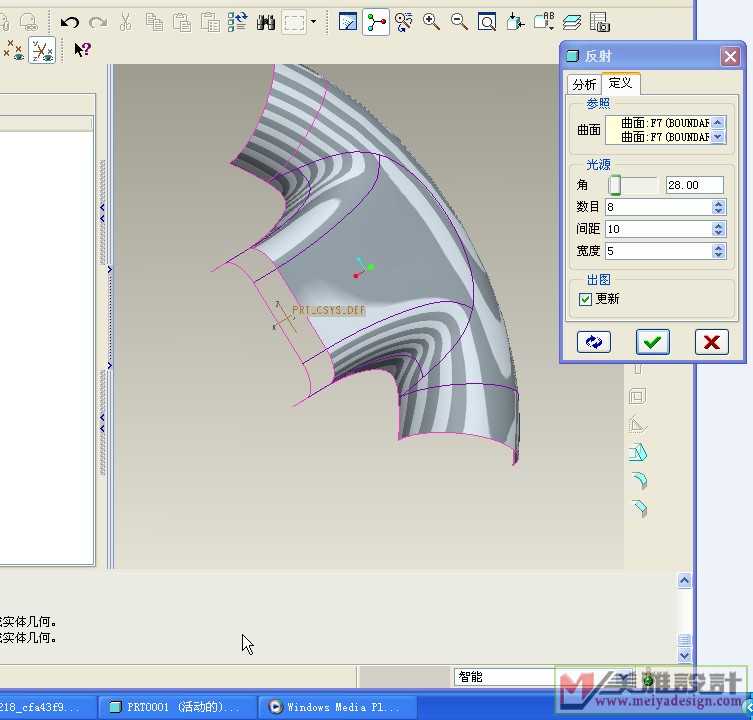Toggle the spin center display icon

[376, 22]
